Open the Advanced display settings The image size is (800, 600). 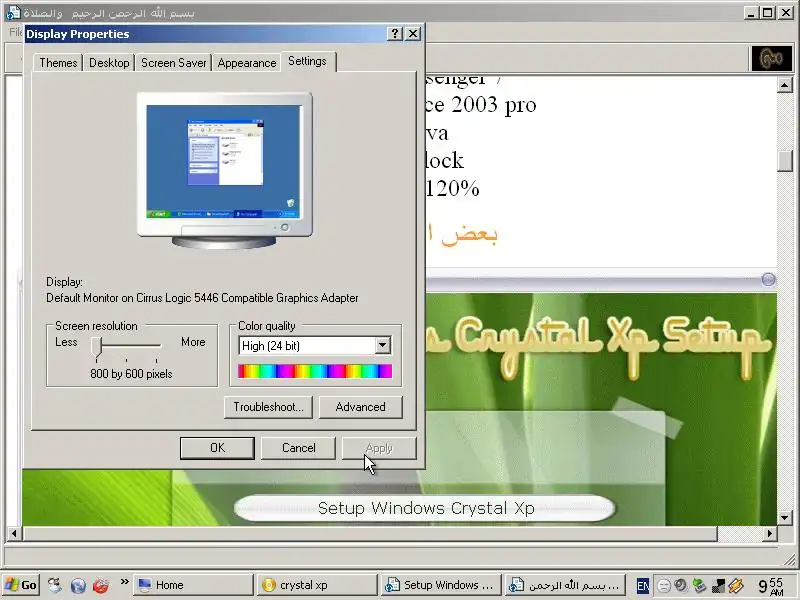361,407
